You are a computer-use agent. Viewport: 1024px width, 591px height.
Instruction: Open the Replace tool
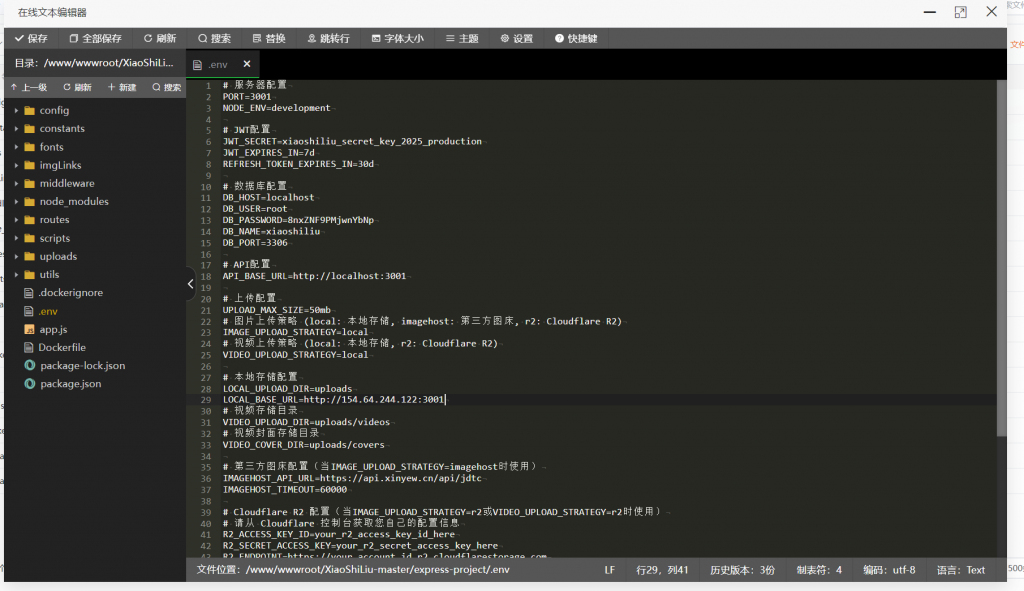pyautogui.click(x=269, y=38)
